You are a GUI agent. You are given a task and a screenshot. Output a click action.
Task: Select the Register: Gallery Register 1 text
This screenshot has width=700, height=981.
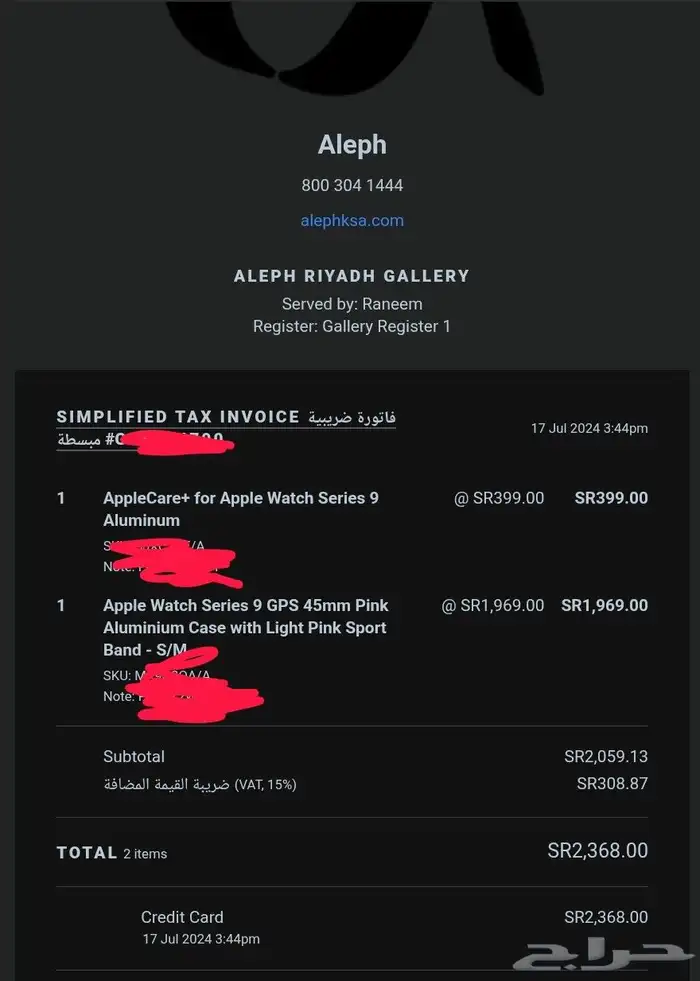point(352,326)
